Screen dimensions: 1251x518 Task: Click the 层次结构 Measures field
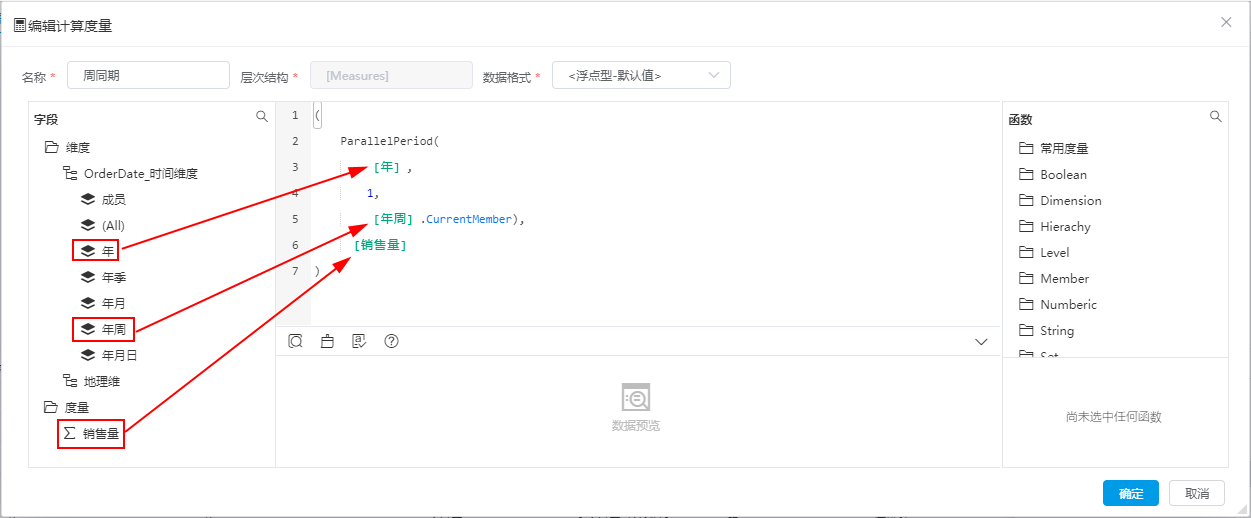coord(391,75)
